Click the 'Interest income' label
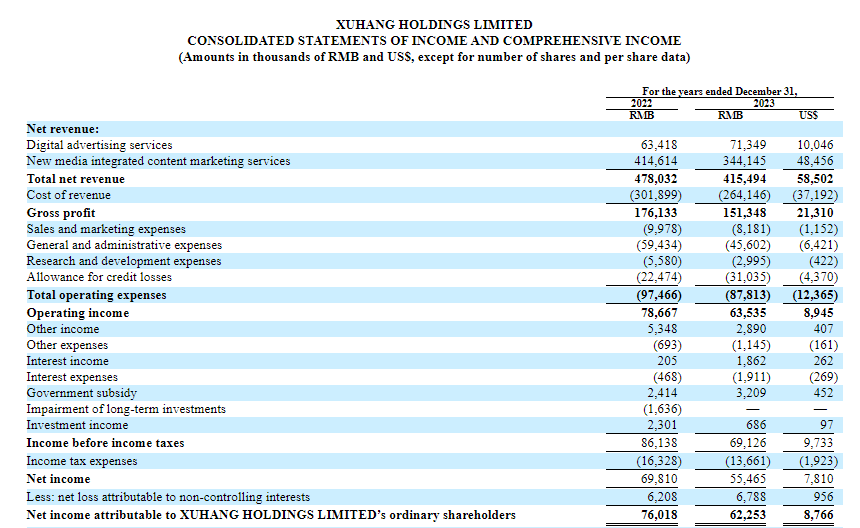Screen dimensions: 860x528 (67, 361)
